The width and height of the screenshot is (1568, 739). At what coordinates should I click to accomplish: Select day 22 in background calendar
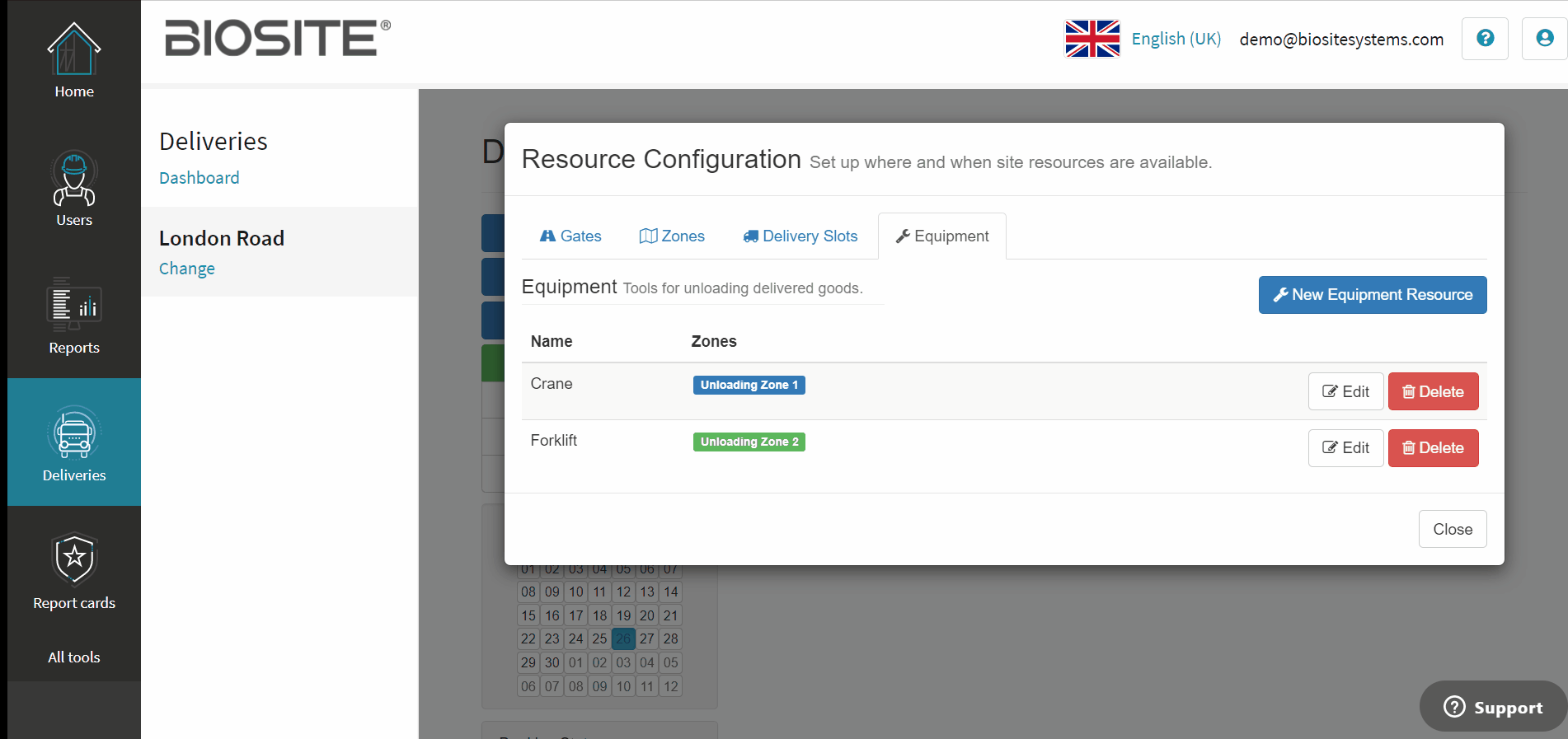528,638
